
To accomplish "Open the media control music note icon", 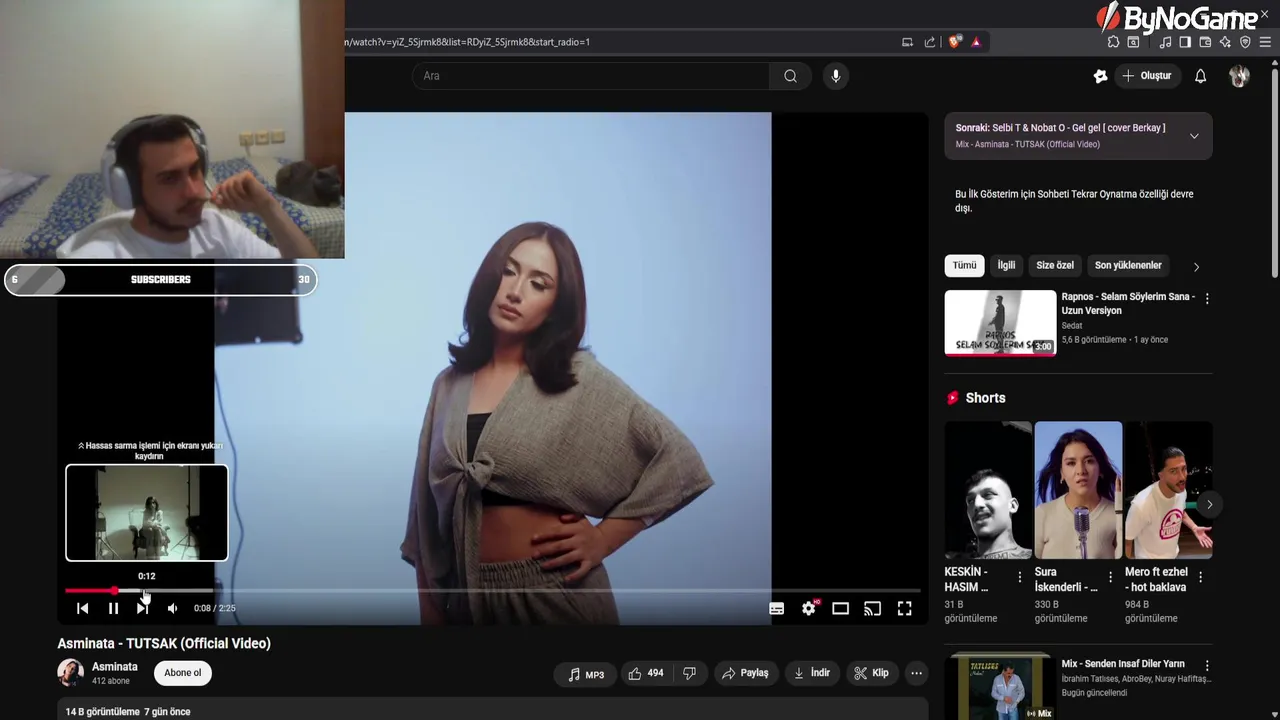I will (x=1165, y=42).
